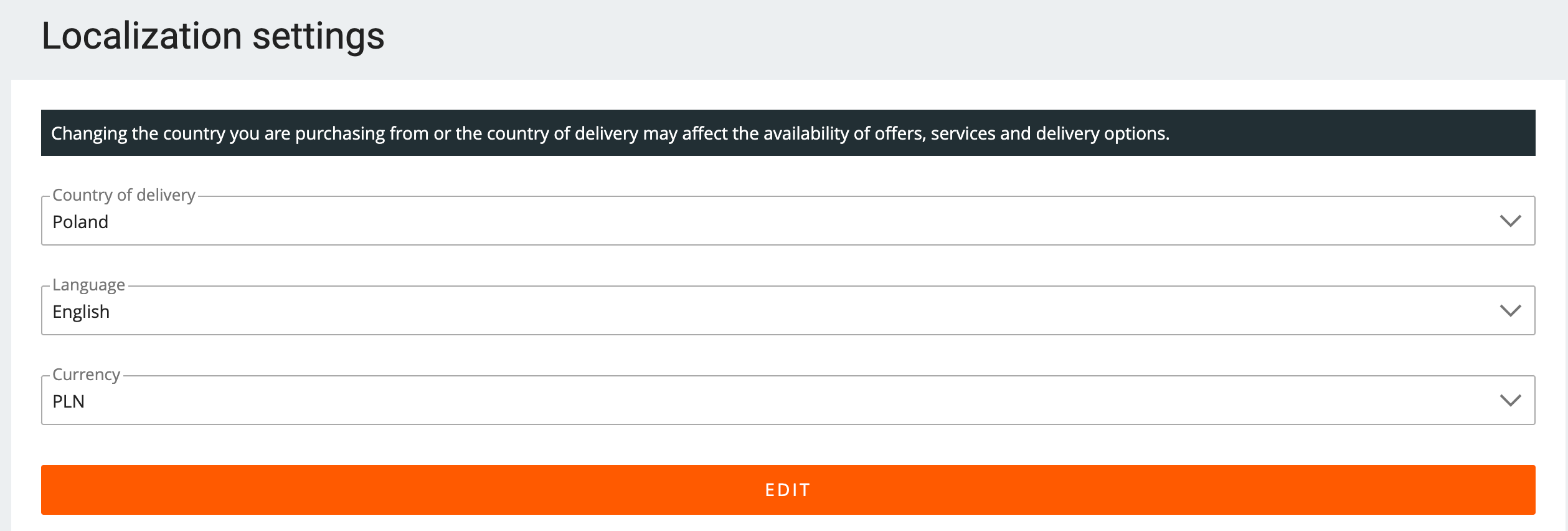The image size is (1568, 531).
Task: Open the Country of delivery dropdown
Action: (788, 221)
